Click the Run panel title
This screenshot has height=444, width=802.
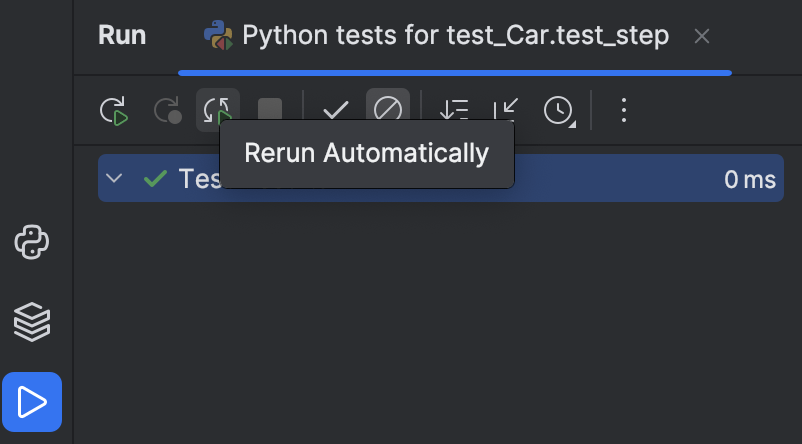(122, 36)
